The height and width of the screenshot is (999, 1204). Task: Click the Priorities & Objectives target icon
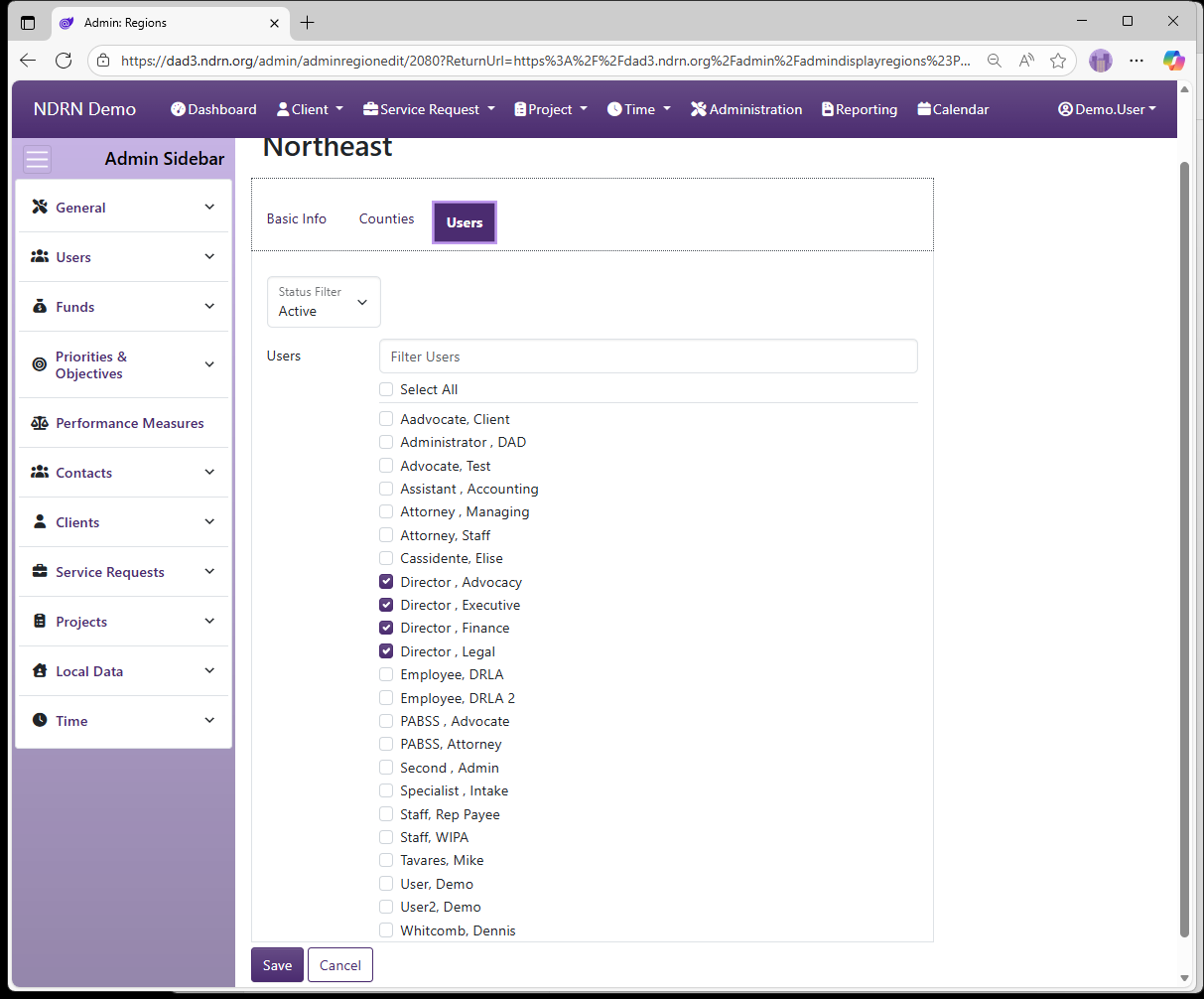coord(40,364)
